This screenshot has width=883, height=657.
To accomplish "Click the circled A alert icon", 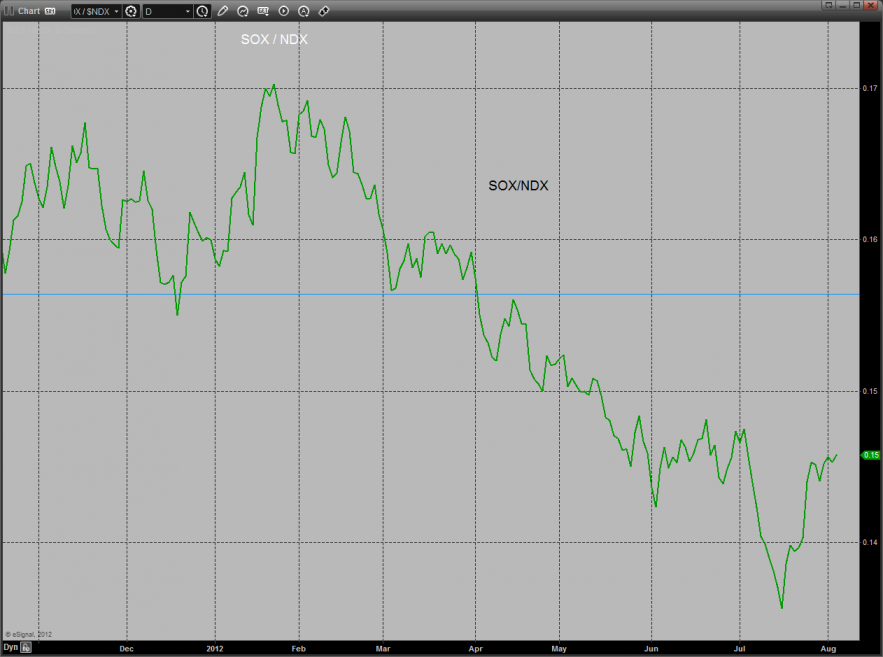I will [304, 11].
